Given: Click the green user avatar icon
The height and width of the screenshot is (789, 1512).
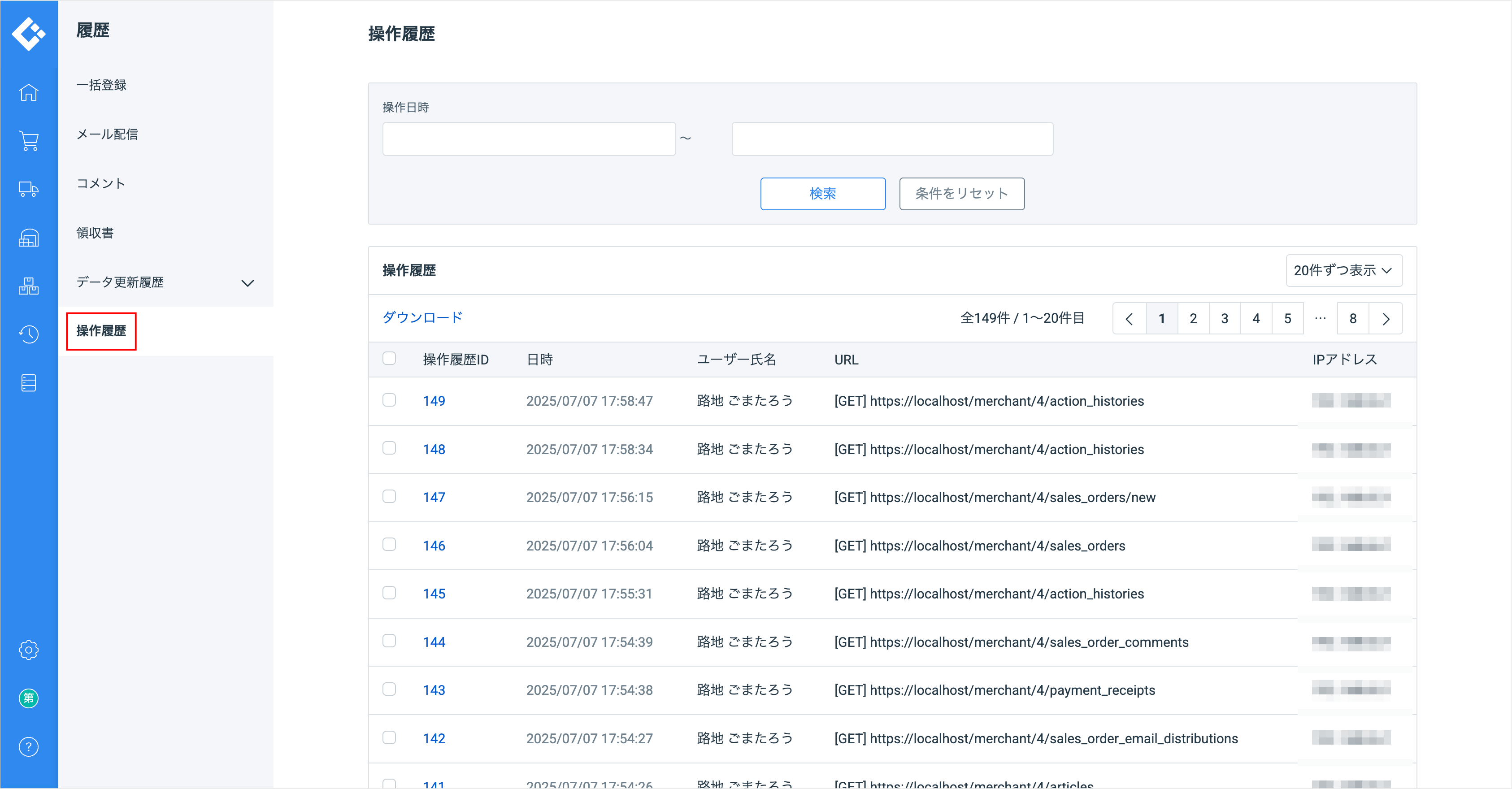Looking at the screenshot, I should click(28, 698).
